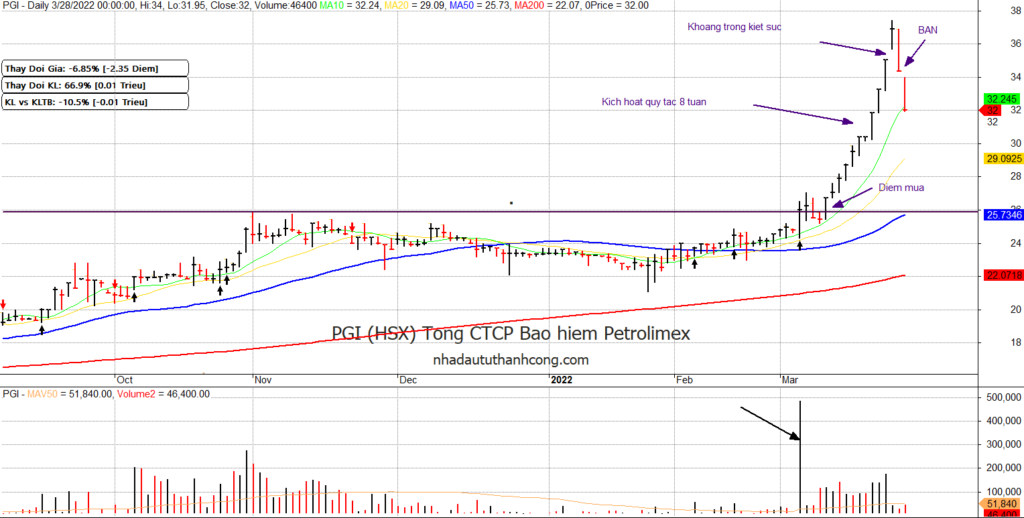Open the nhadaututhanhcong.com watermark link
Viewport: 1024px width, 518px height.
pyautogui.click(x=510, y=359)
